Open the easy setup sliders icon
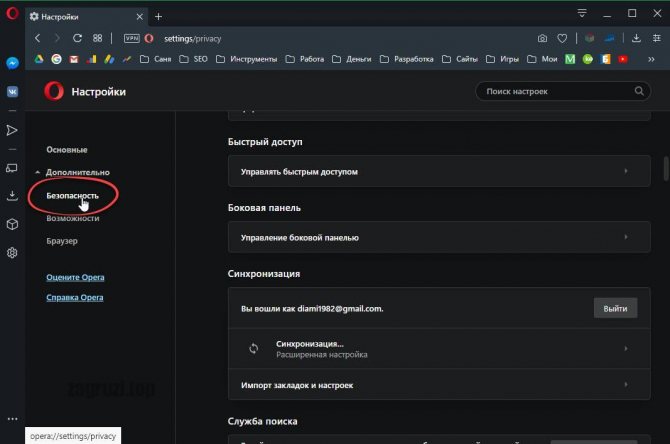Viewport: 670px width, 444px height. [x=657, y=38]
